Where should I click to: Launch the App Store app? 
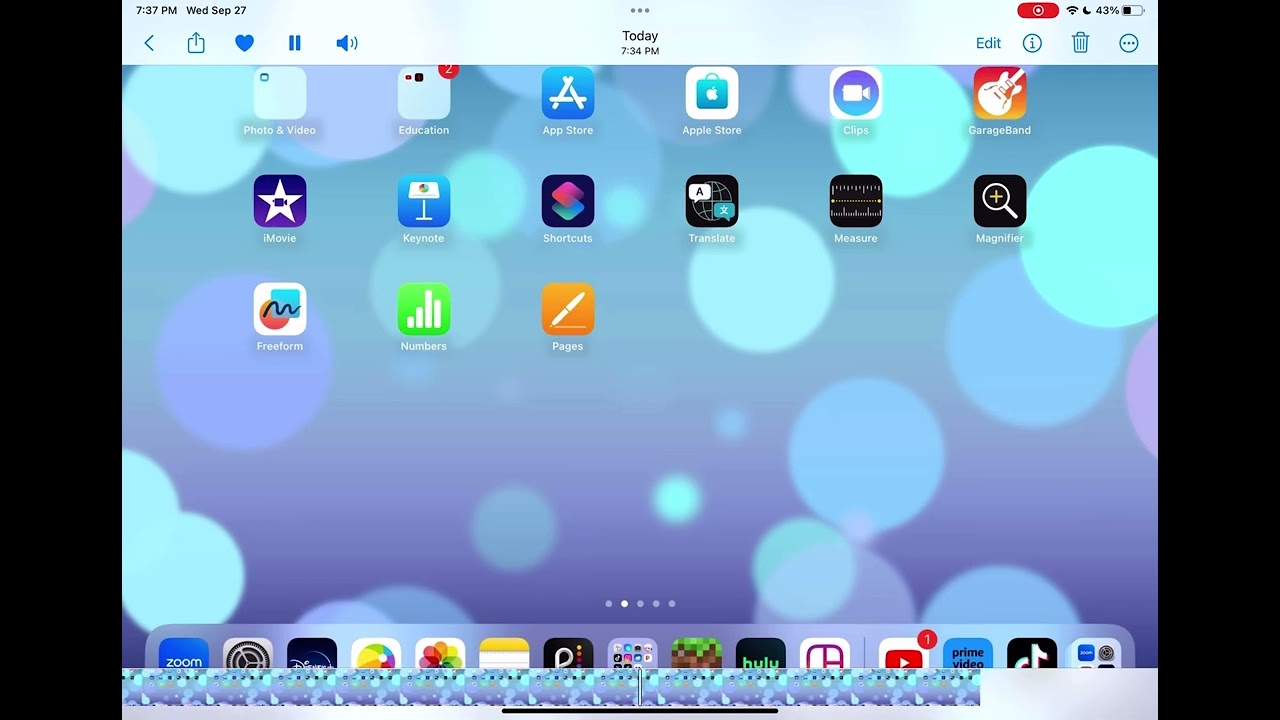568,93
